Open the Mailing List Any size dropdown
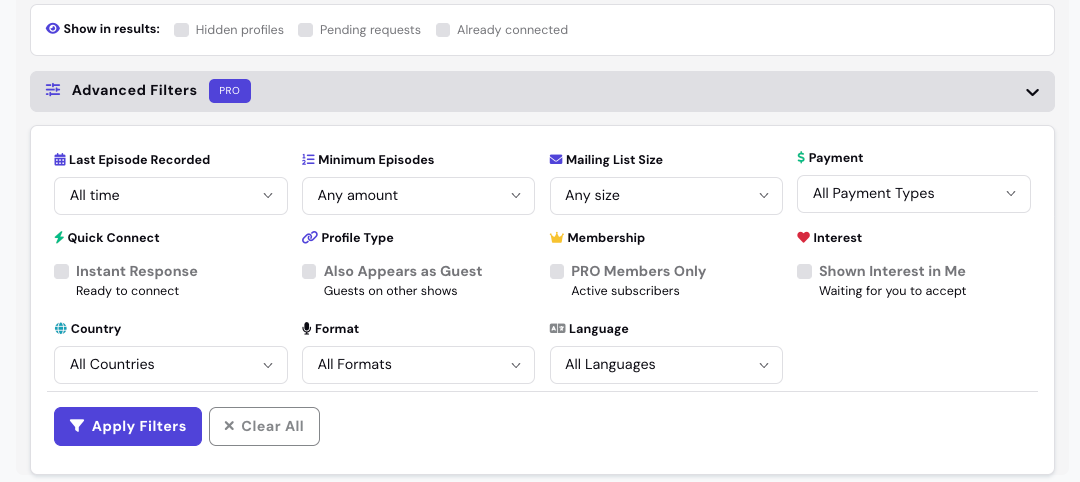 coord(666,196)
